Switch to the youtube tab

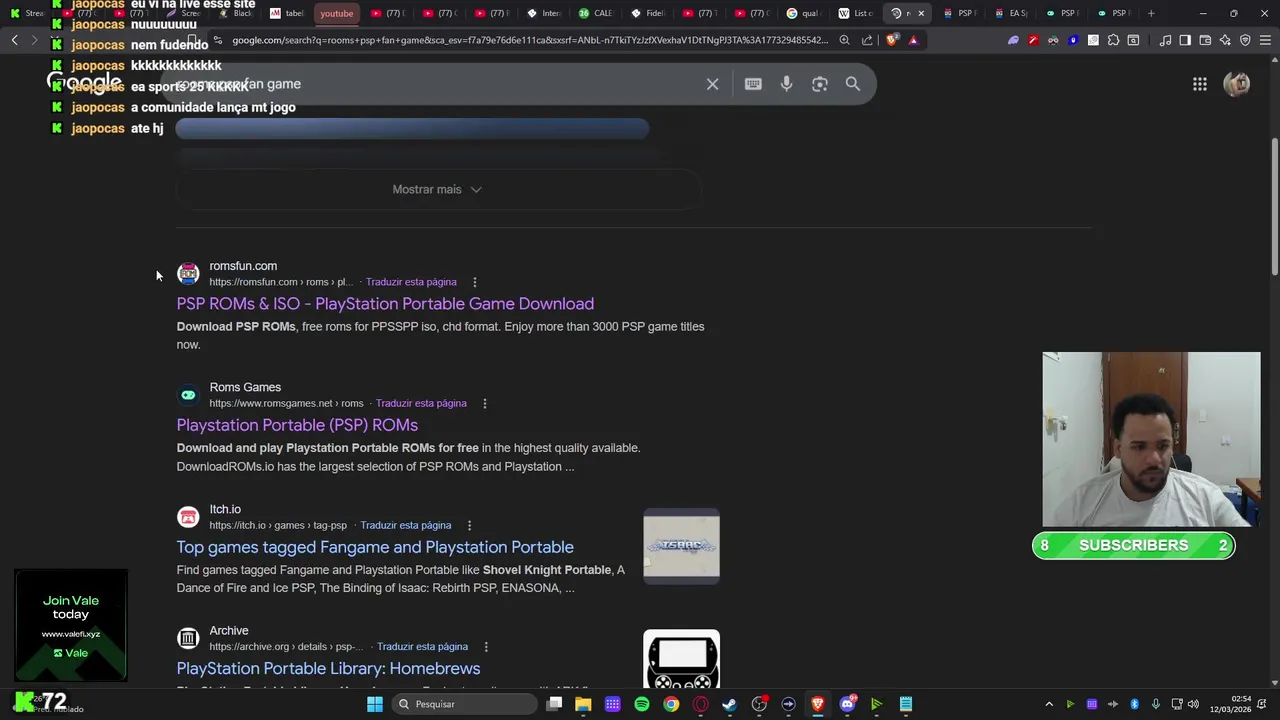[337, 13]
